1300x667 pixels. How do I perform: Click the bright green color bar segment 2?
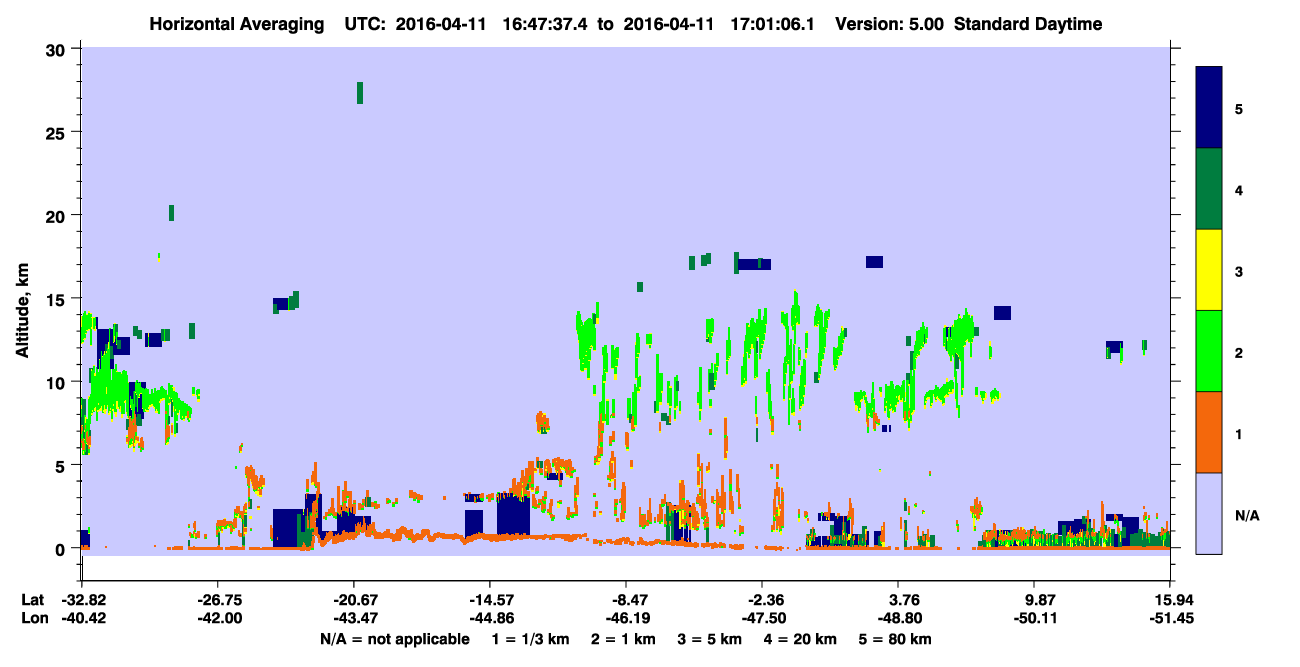coord(1209,351)
